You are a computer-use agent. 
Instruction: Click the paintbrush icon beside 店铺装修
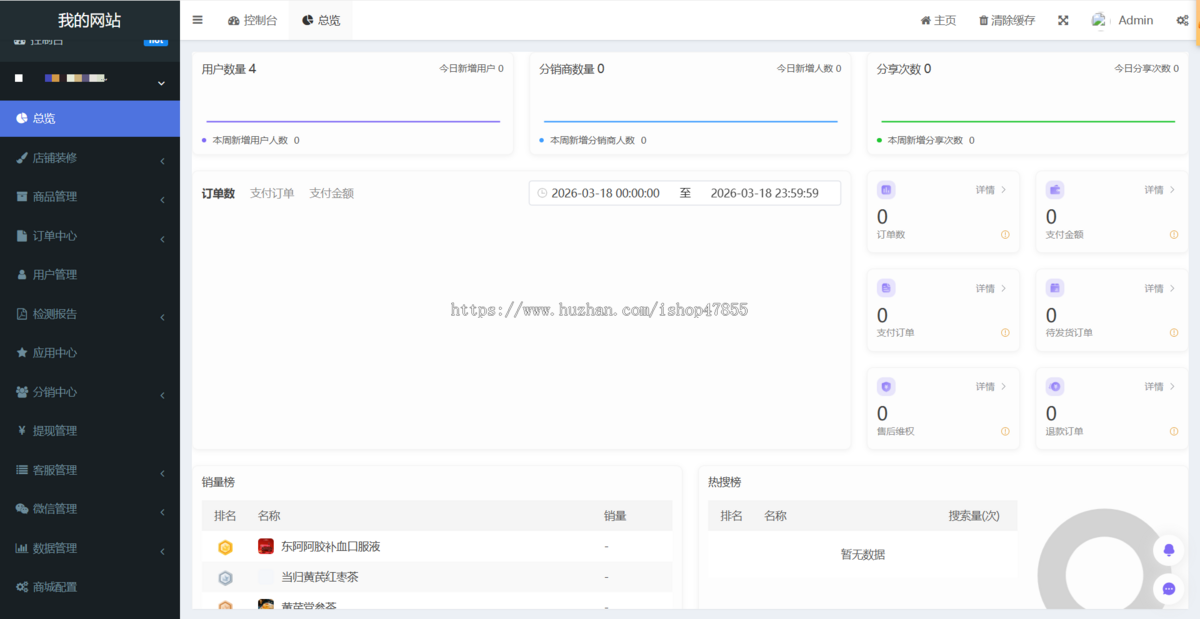22,158
